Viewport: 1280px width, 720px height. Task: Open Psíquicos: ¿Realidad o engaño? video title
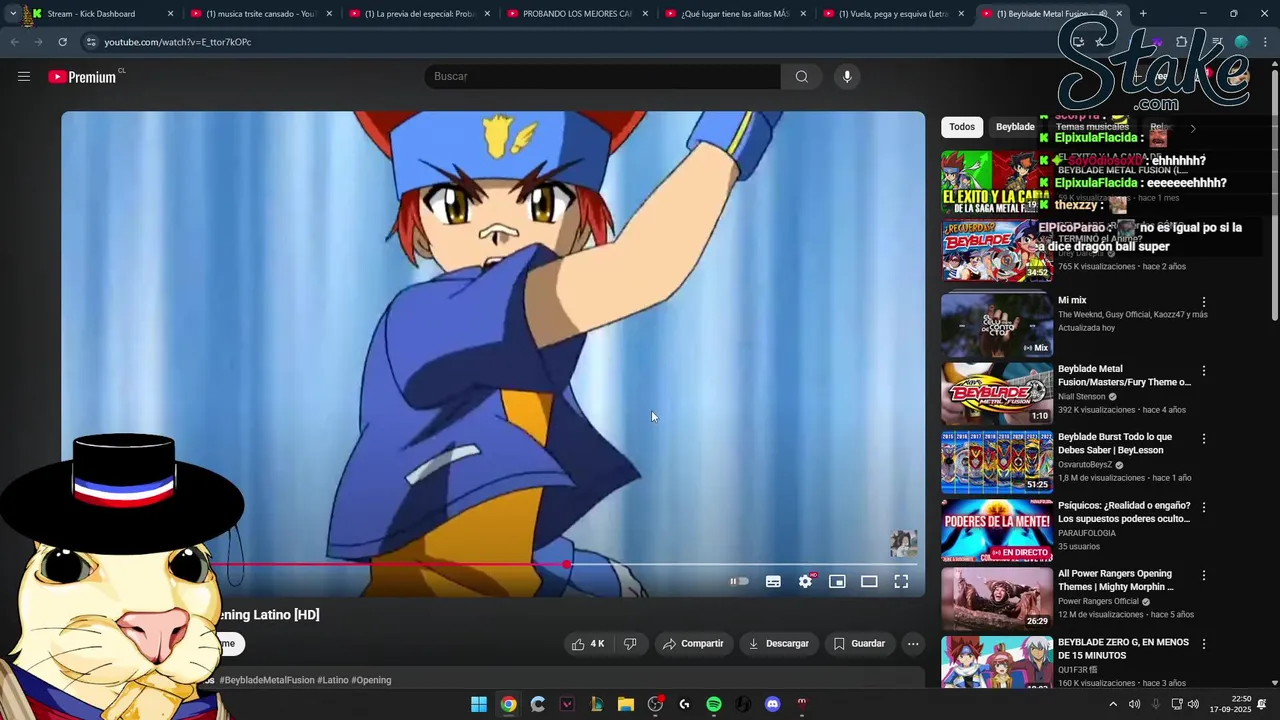point(1124,512)
